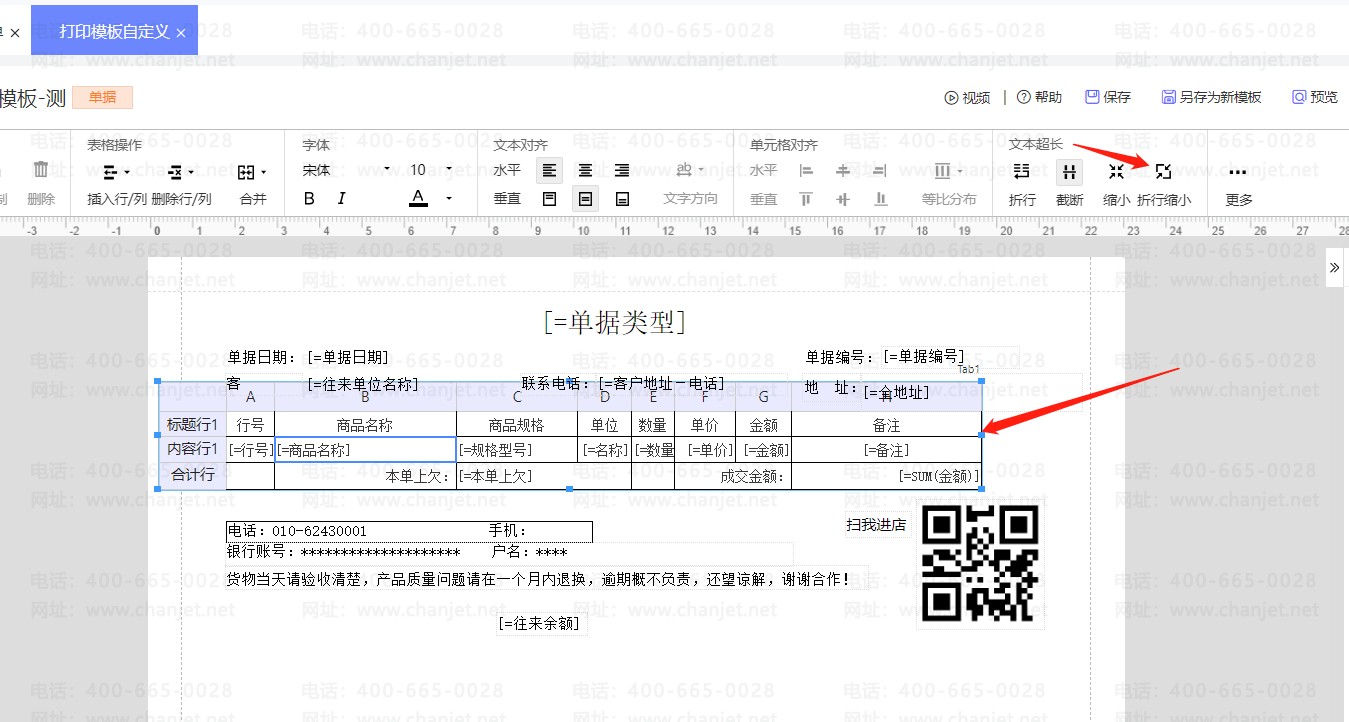Select the [=往来单位名称] field
This screenshot has height=722, width=1349.
(362, 384)
